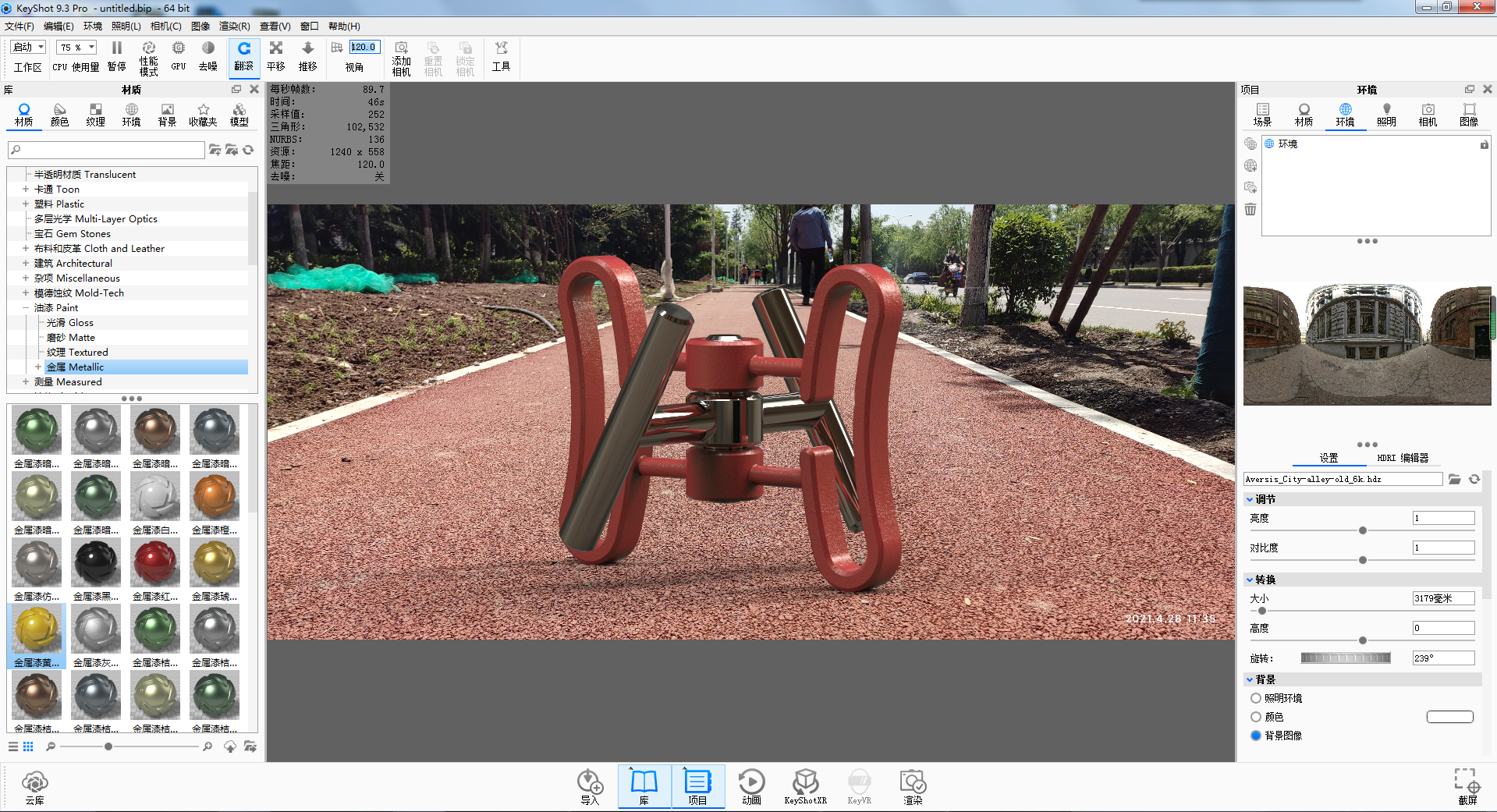Open the Colors (颜色) library tab
The image size is (1497, 812).
(x=60, y=115)
